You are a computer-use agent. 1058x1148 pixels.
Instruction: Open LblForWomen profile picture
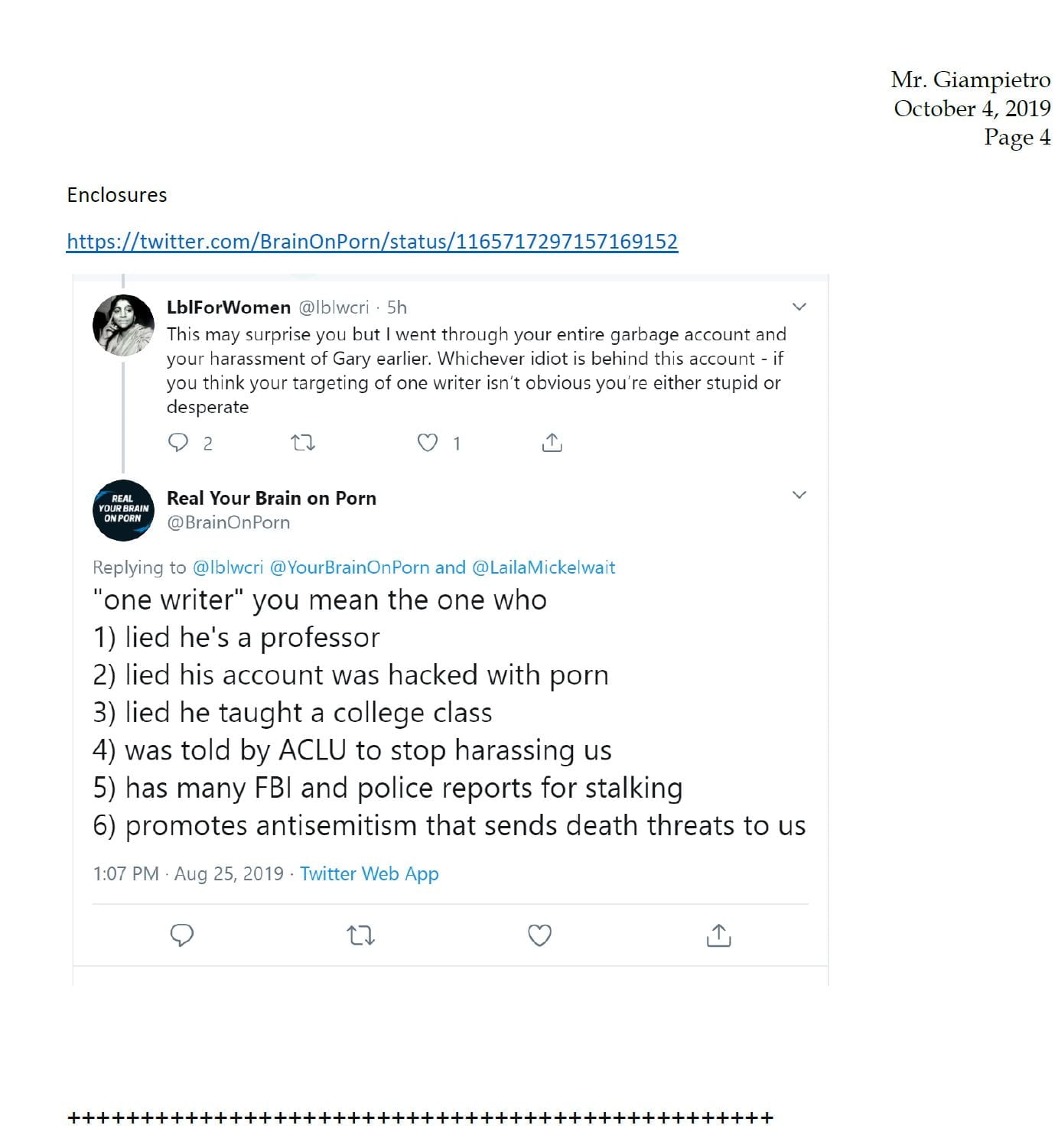pos(123,325)
